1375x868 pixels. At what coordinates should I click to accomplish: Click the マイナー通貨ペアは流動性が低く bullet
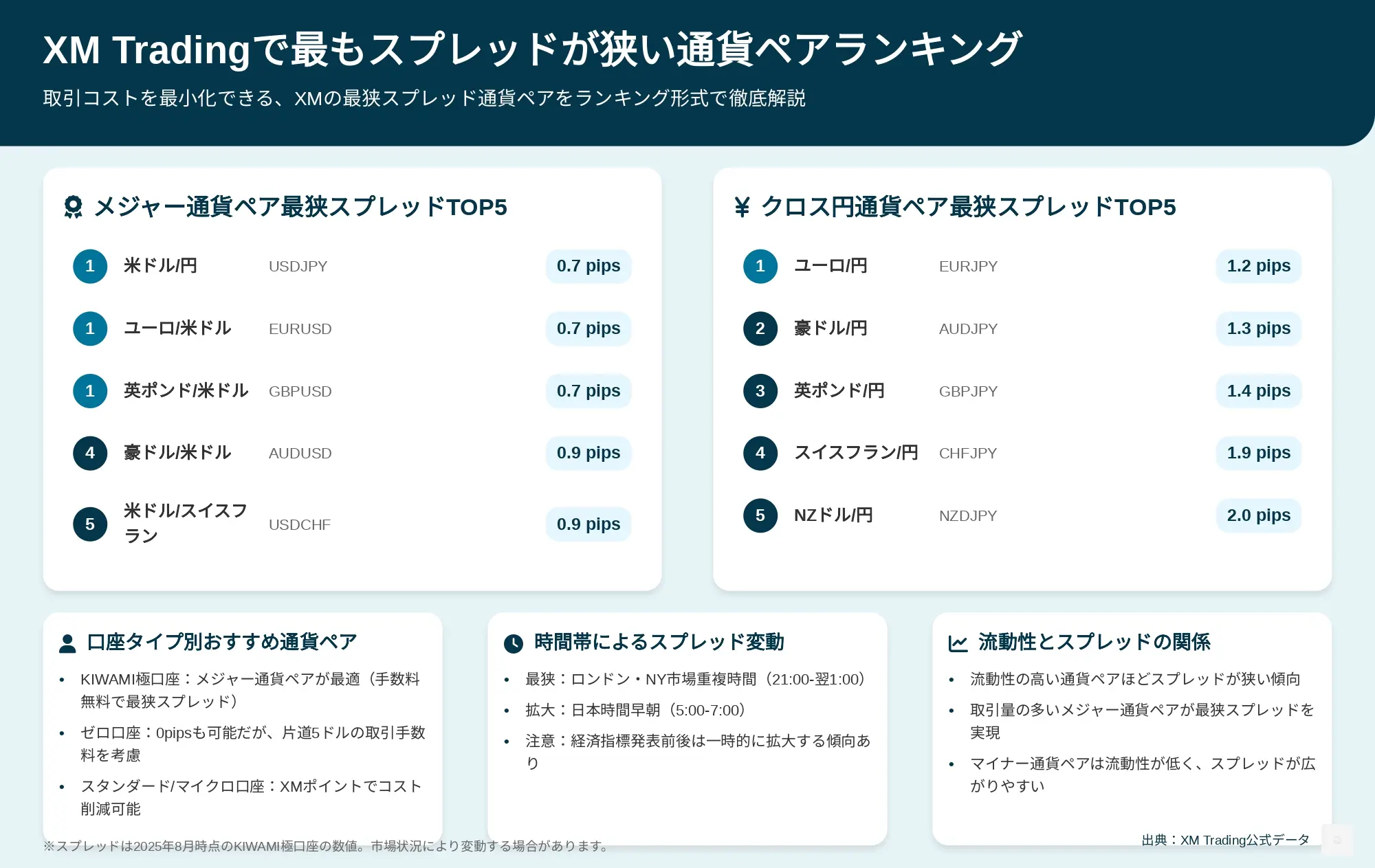pyautogui.click(x=1143, y=775)
